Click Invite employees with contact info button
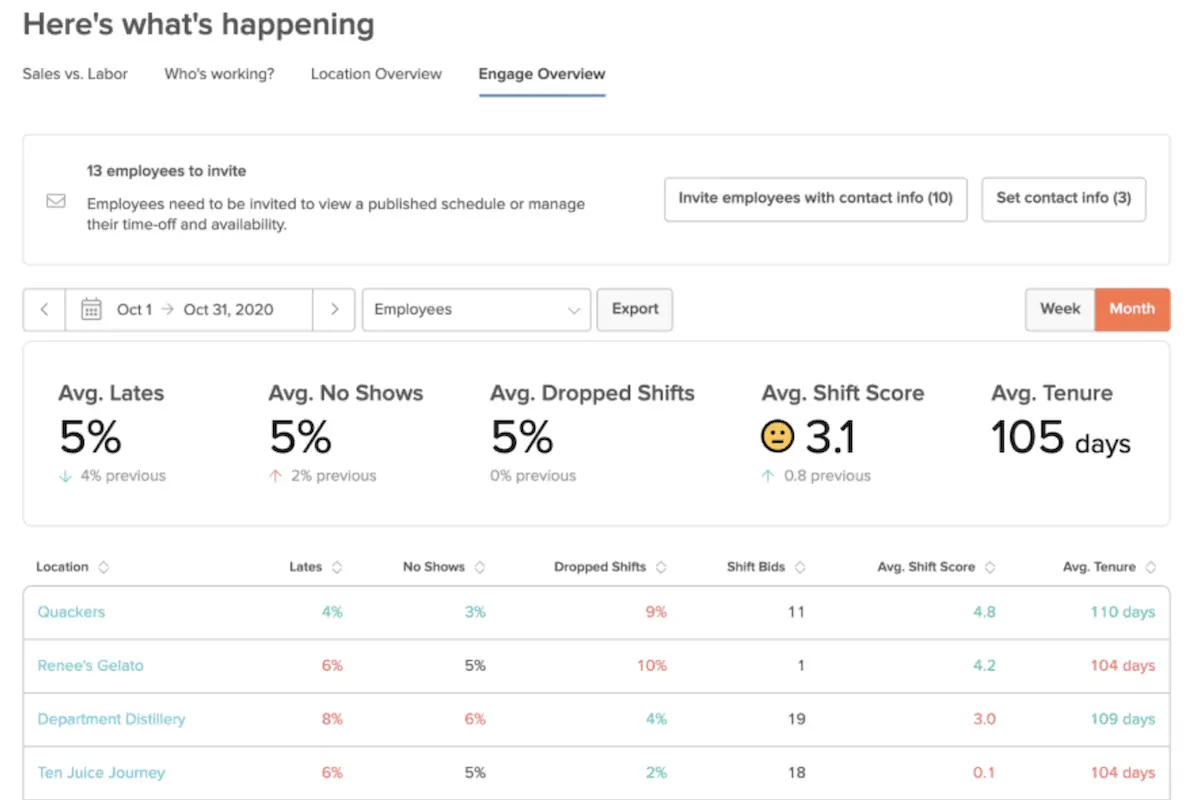The width and height of the screenshot is (1200, 800). (815, 199)
